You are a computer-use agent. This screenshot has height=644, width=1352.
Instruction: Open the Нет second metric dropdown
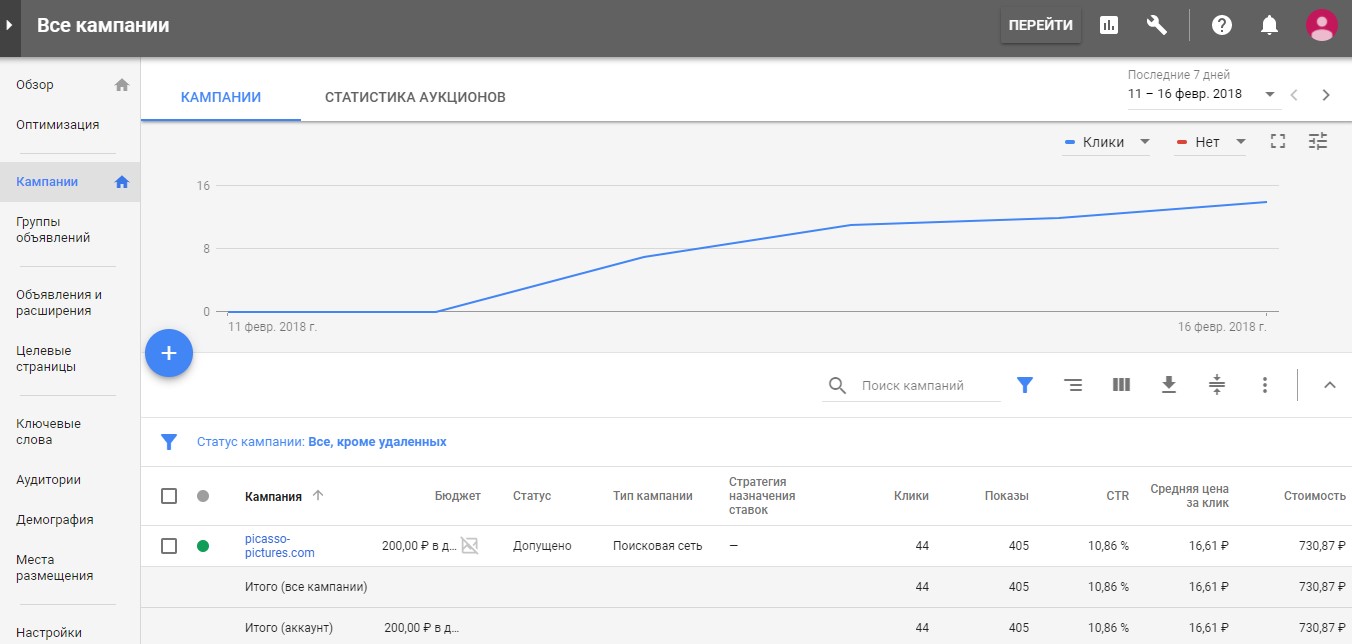point(1209,142)
